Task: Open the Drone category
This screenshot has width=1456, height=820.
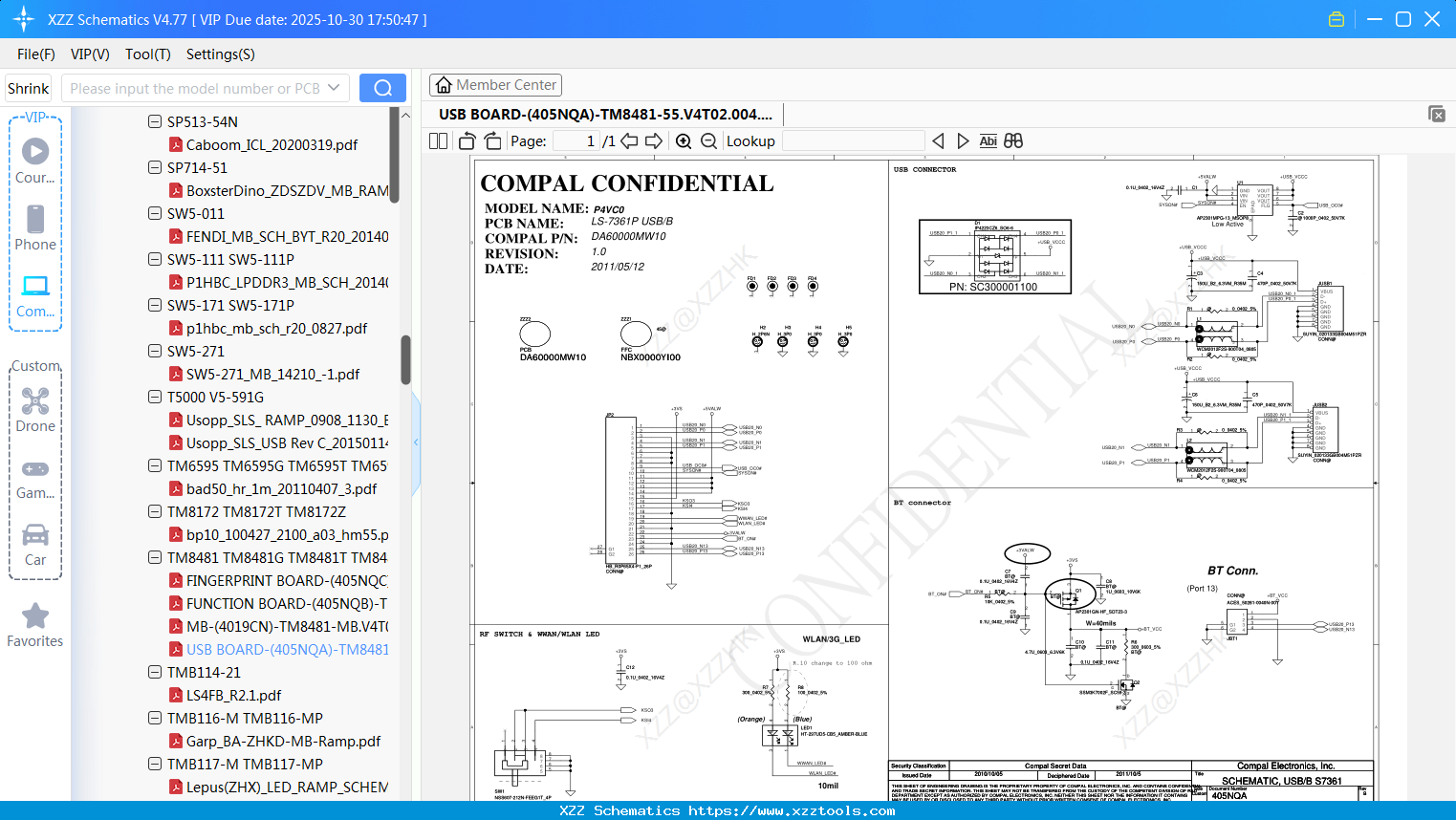Action: pyautogui.click(x=35, y=410)
